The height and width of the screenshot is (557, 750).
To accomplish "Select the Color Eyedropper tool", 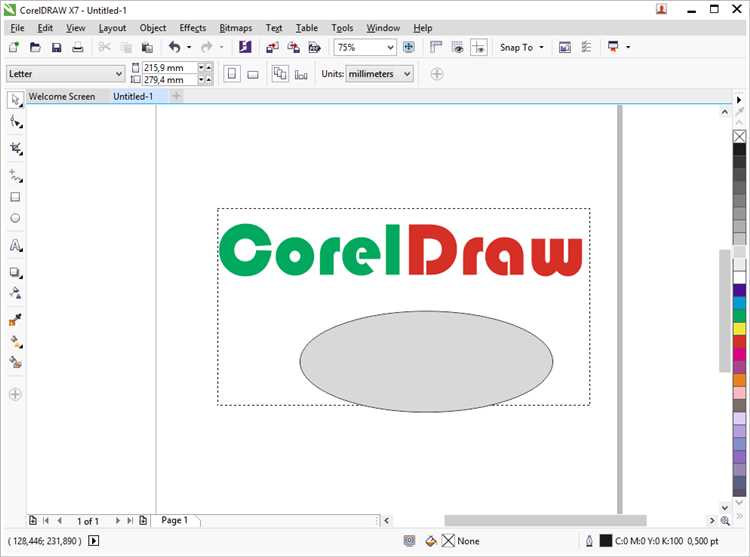I will [15, 320].
